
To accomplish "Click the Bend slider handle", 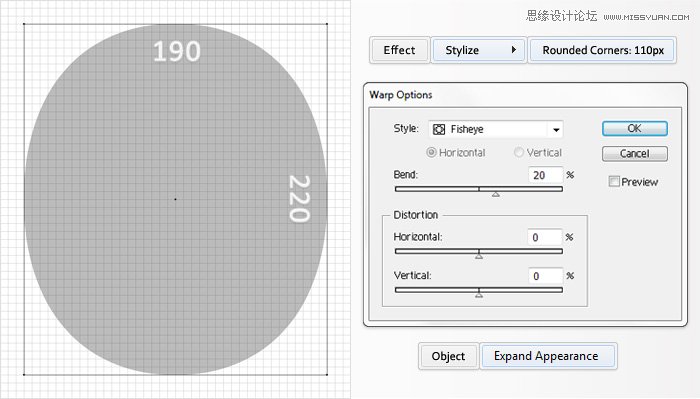I will [496, 194].
